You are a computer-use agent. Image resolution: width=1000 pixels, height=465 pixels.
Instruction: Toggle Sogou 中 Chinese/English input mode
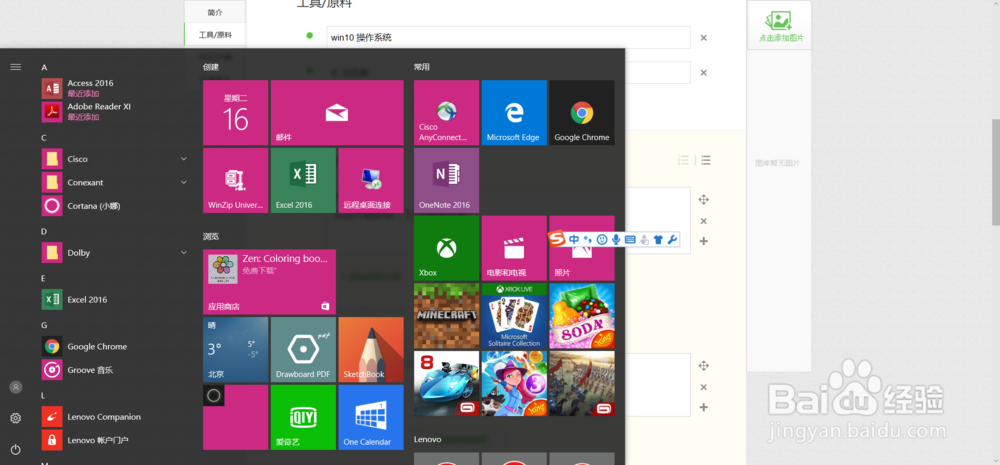click(574, 240)
